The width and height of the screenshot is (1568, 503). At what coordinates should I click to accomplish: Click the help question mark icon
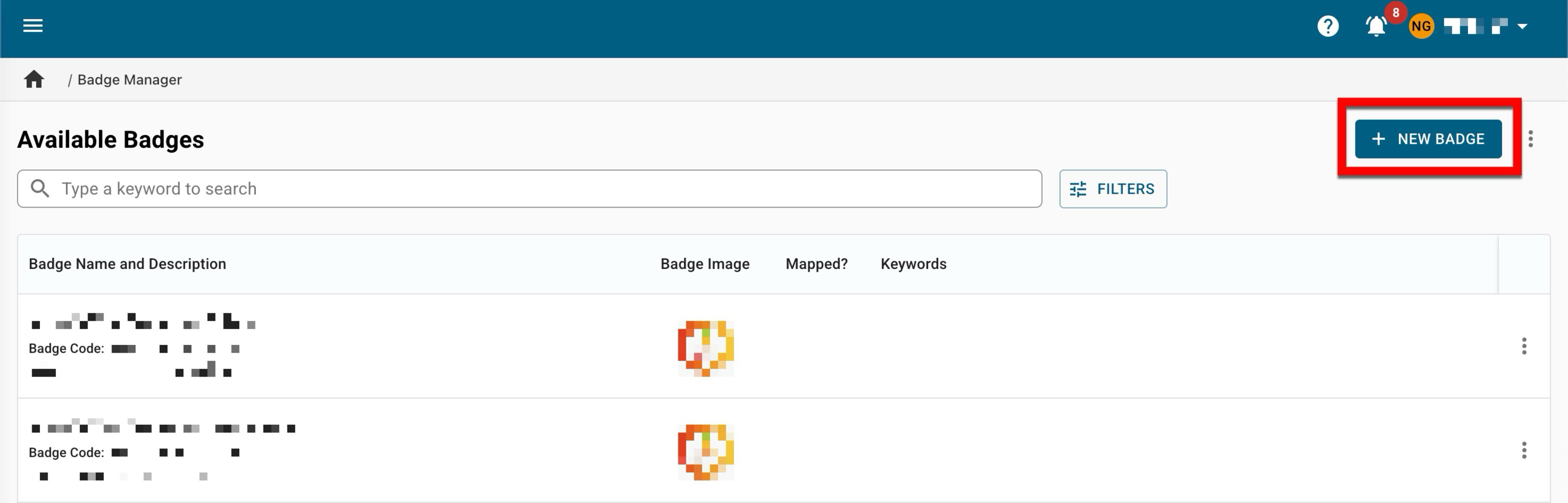click(x=1328, y=26)
